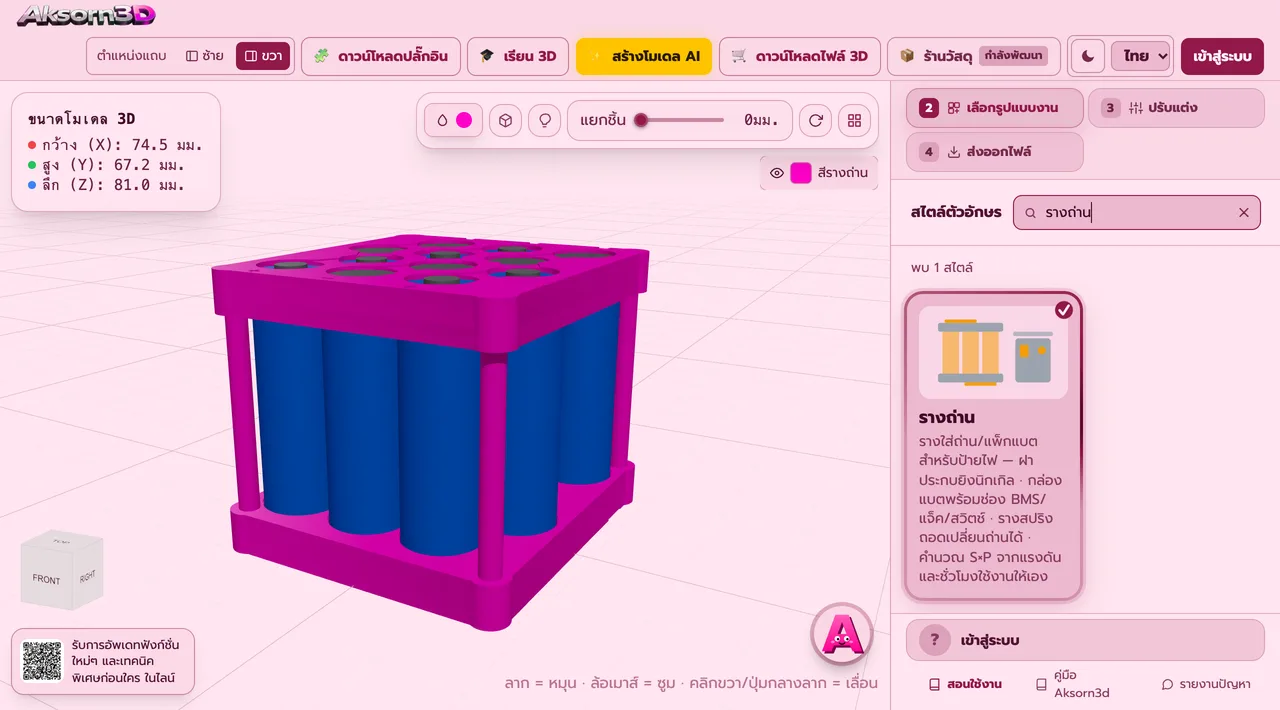Click the FRONT face of view cube
1280x710 pixels.
(47, 580)
